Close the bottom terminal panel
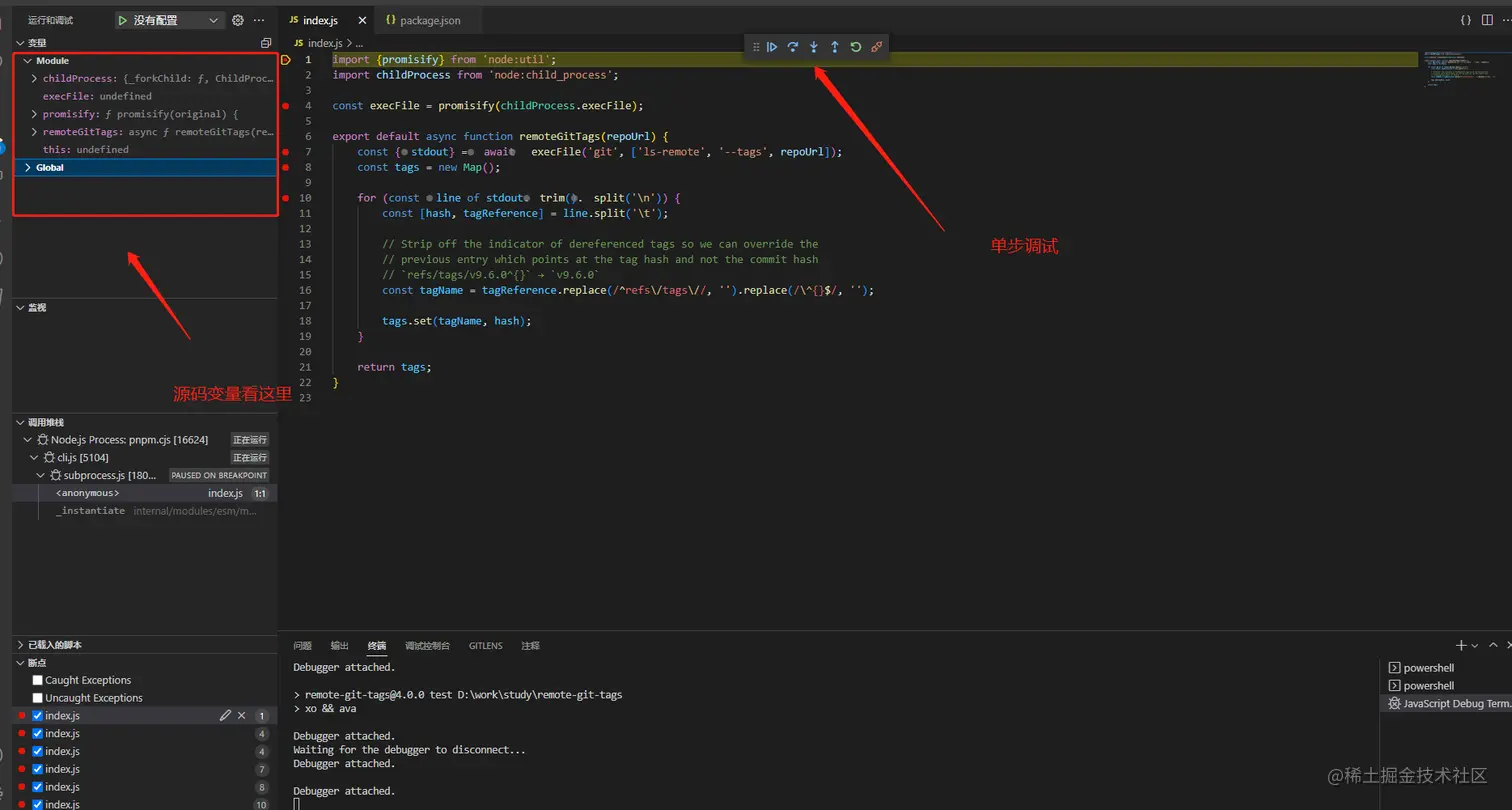1512x810 pixels. pyautogui.click(x=1508, y=646)
